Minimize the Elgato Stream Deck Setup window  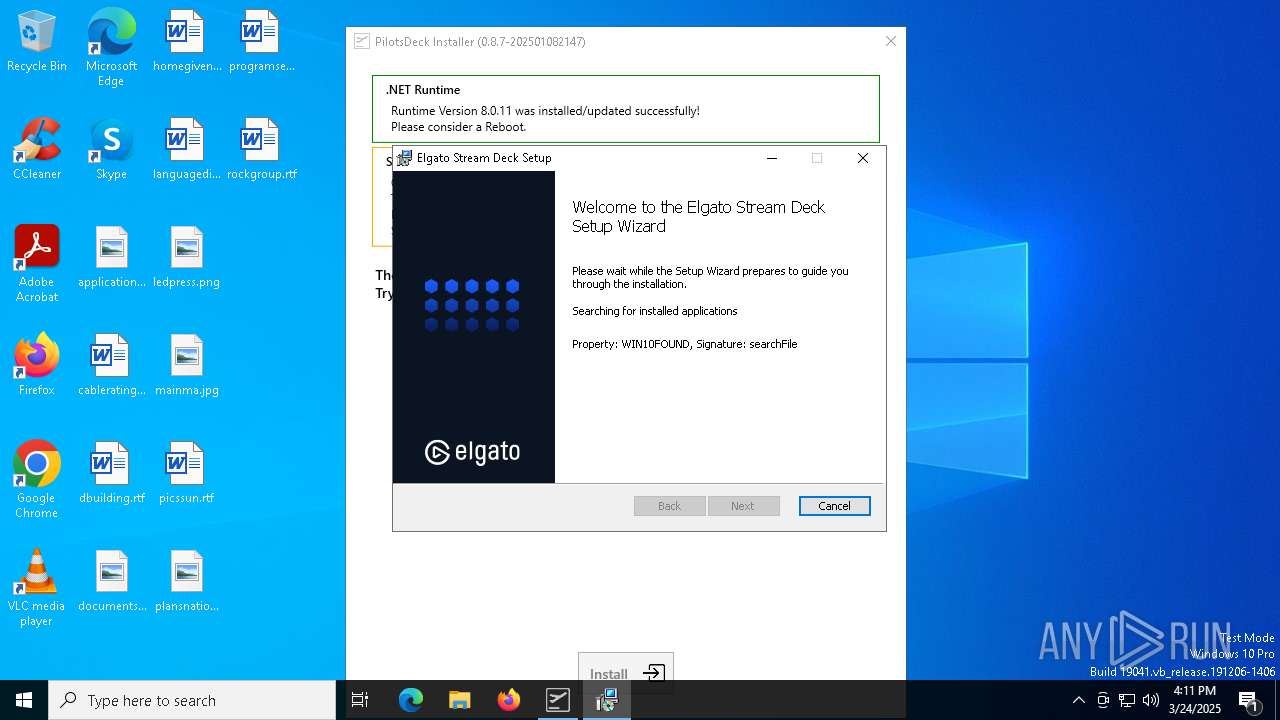pos(772,158)
